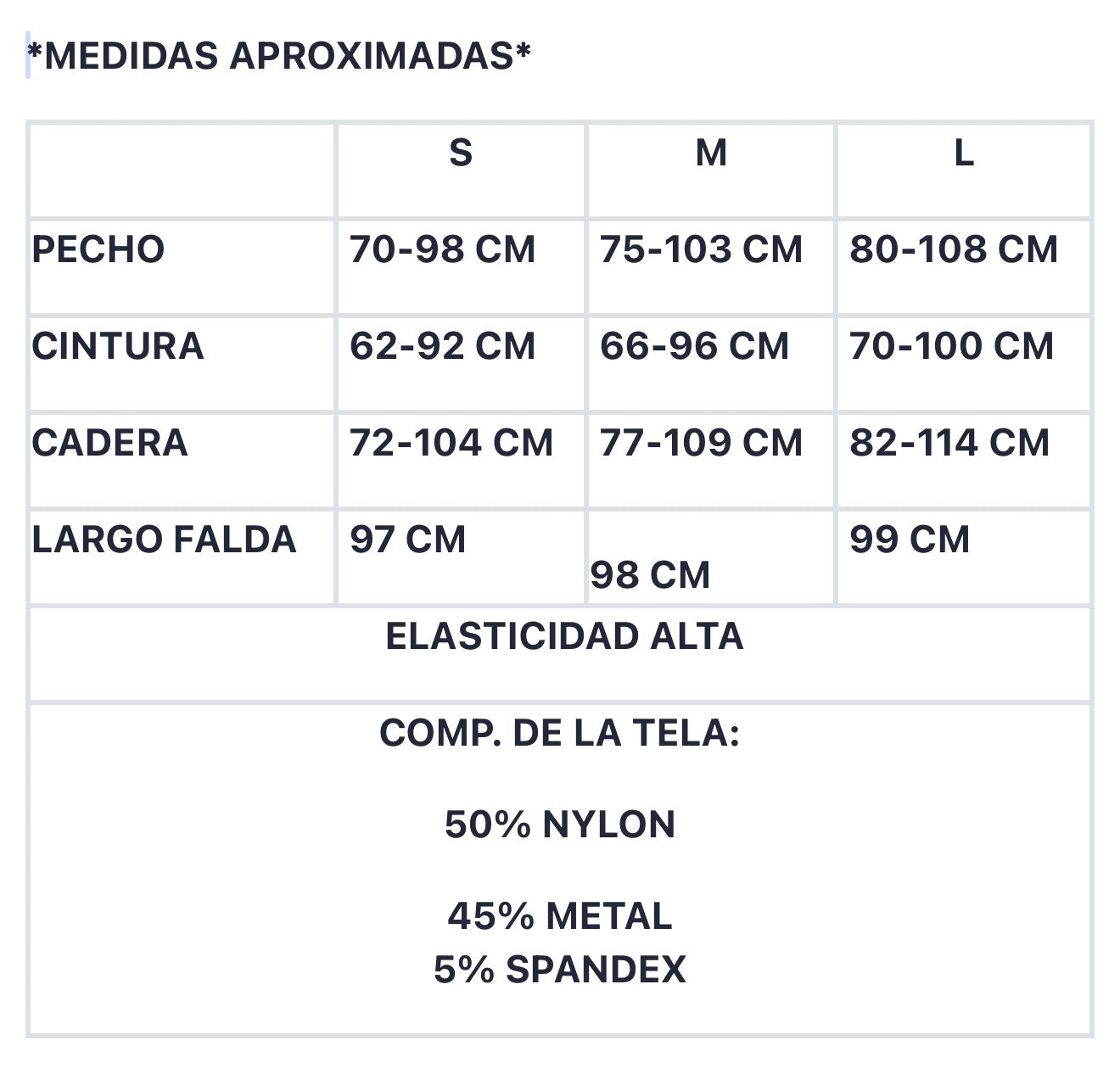Click the PECHO row label
This screenshot has width=1120, height=1074.
[x=98, y=249]
